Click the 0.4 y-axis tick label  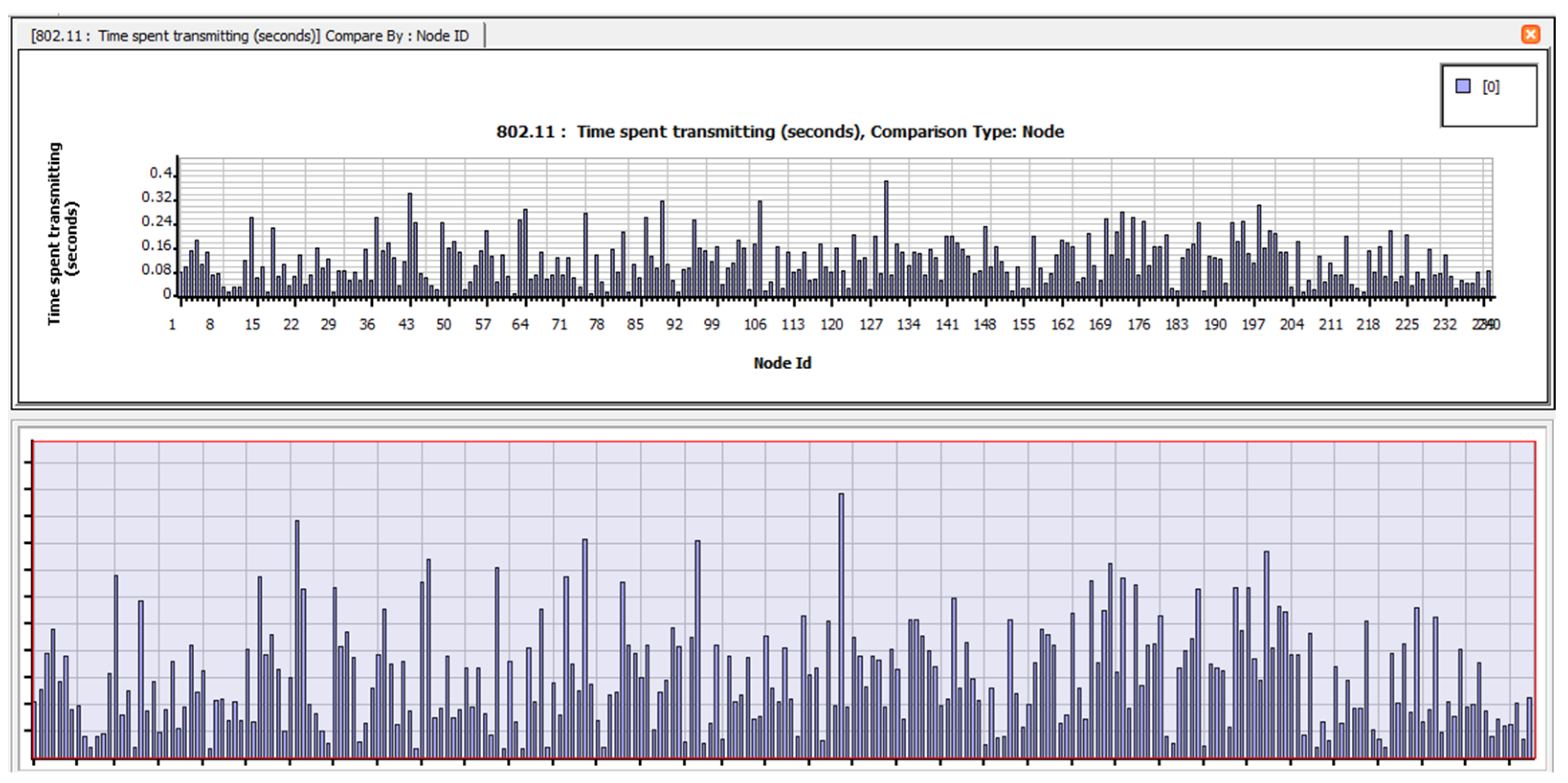161,173
